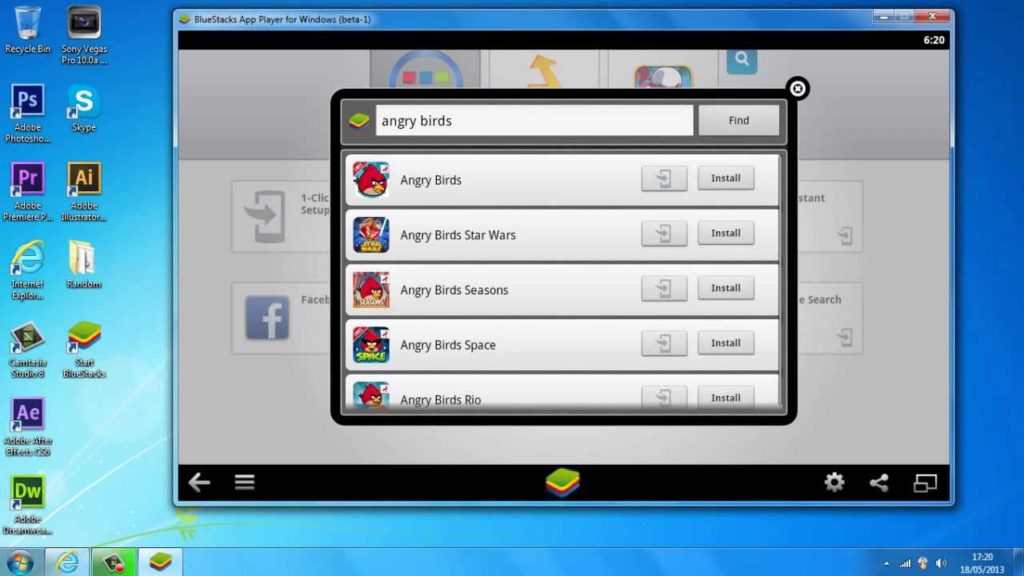Click the Facebook tile icon

pos(267,318)
